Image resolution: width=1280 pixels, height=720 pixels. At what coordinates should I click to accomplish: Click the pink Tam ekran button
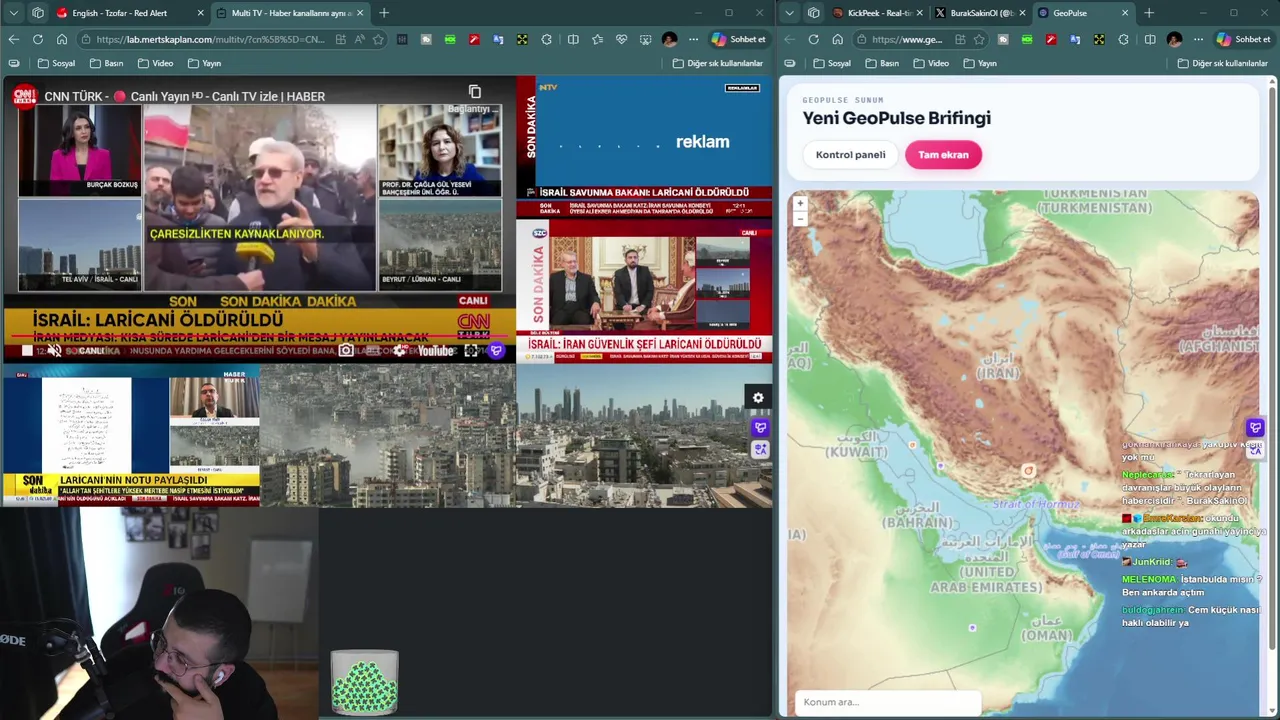click(943, 154)
